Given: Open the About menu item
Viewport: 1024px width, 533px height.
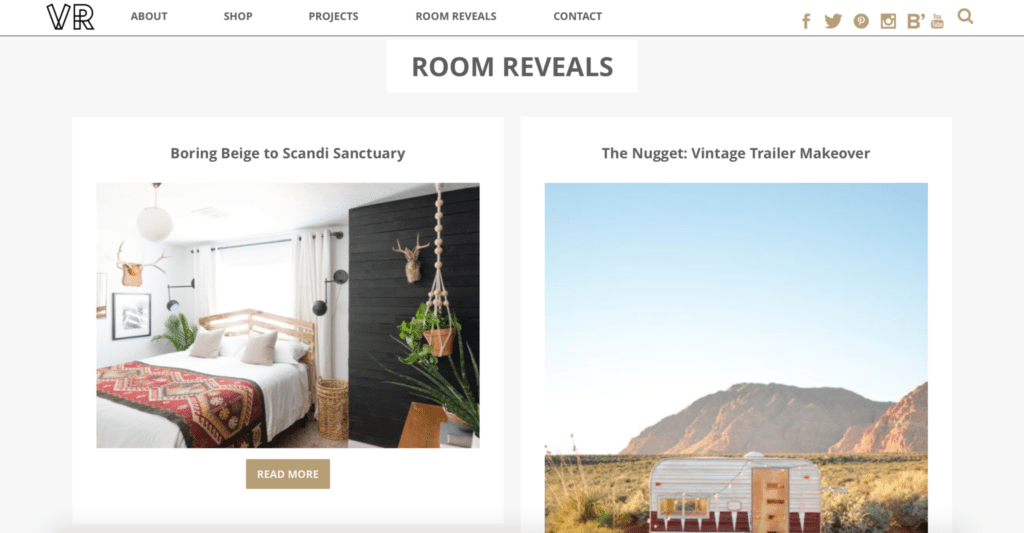Looking at the screenshot, I should pos(149,16).
